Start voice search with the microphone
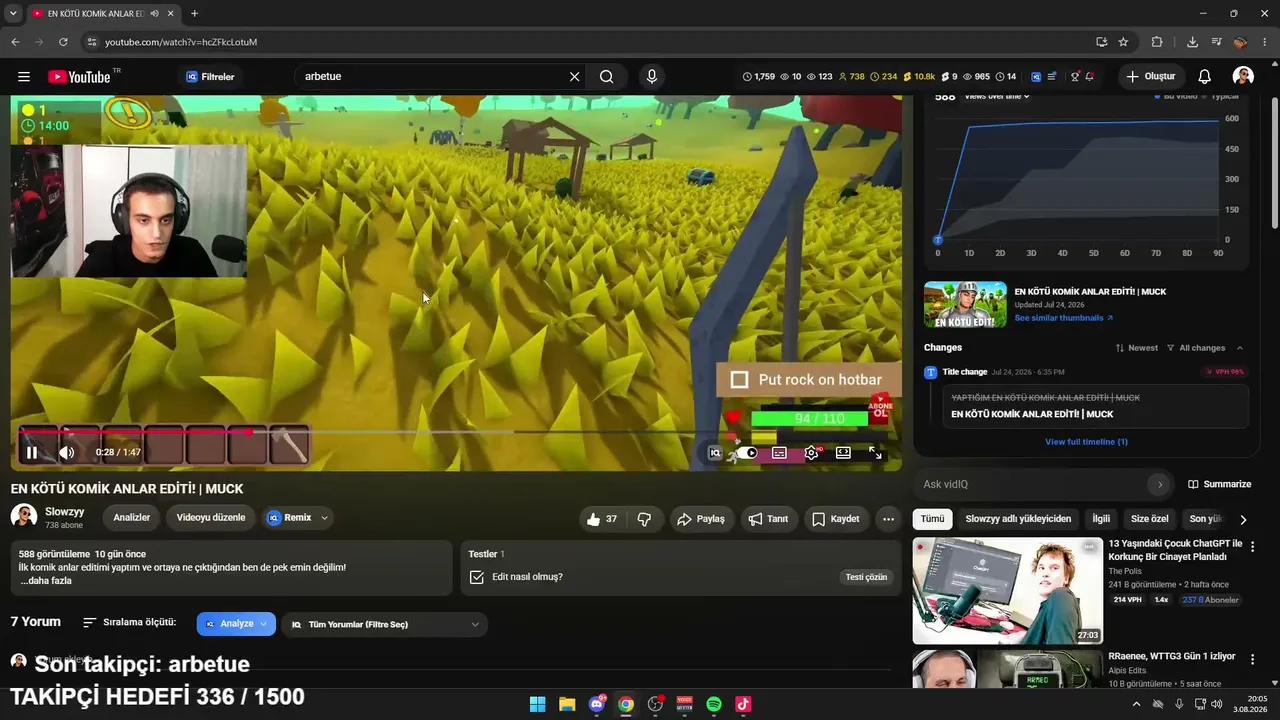The image size is (1280, 720). [652, 77]
